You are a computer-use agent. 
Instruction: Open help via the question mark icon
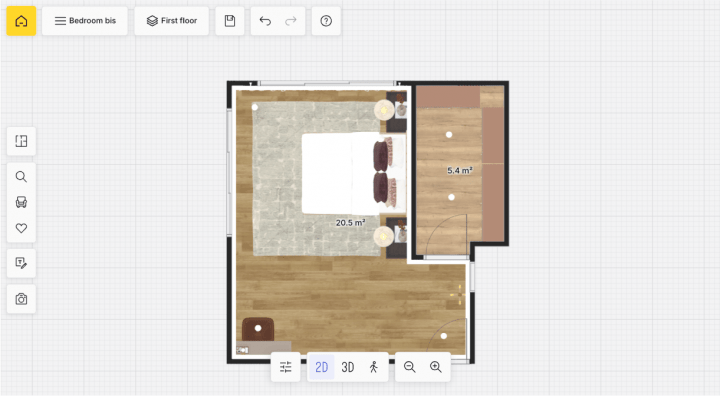click(326, 21)
